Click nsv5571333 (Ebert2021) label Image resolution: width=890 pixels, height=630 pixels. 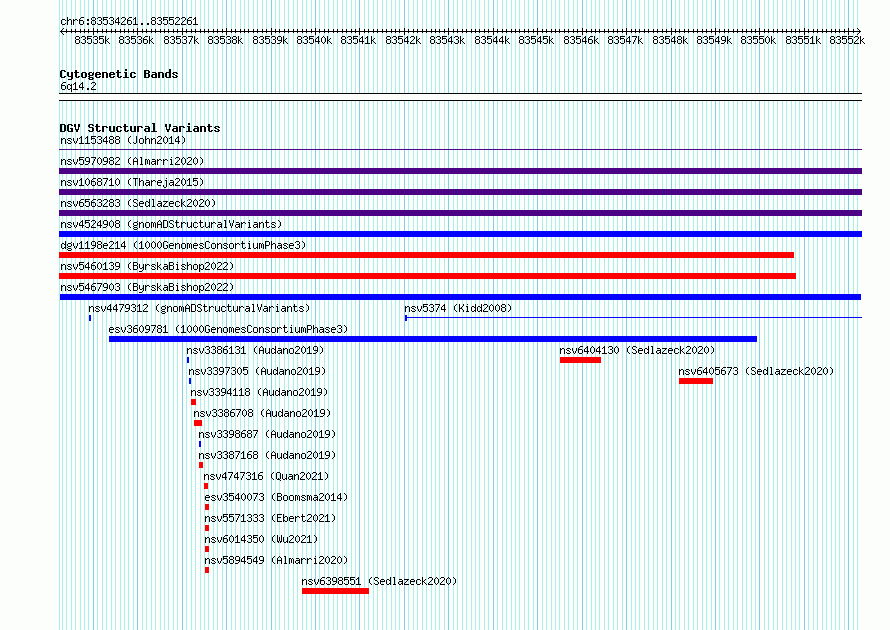click(x=270, y=518)
